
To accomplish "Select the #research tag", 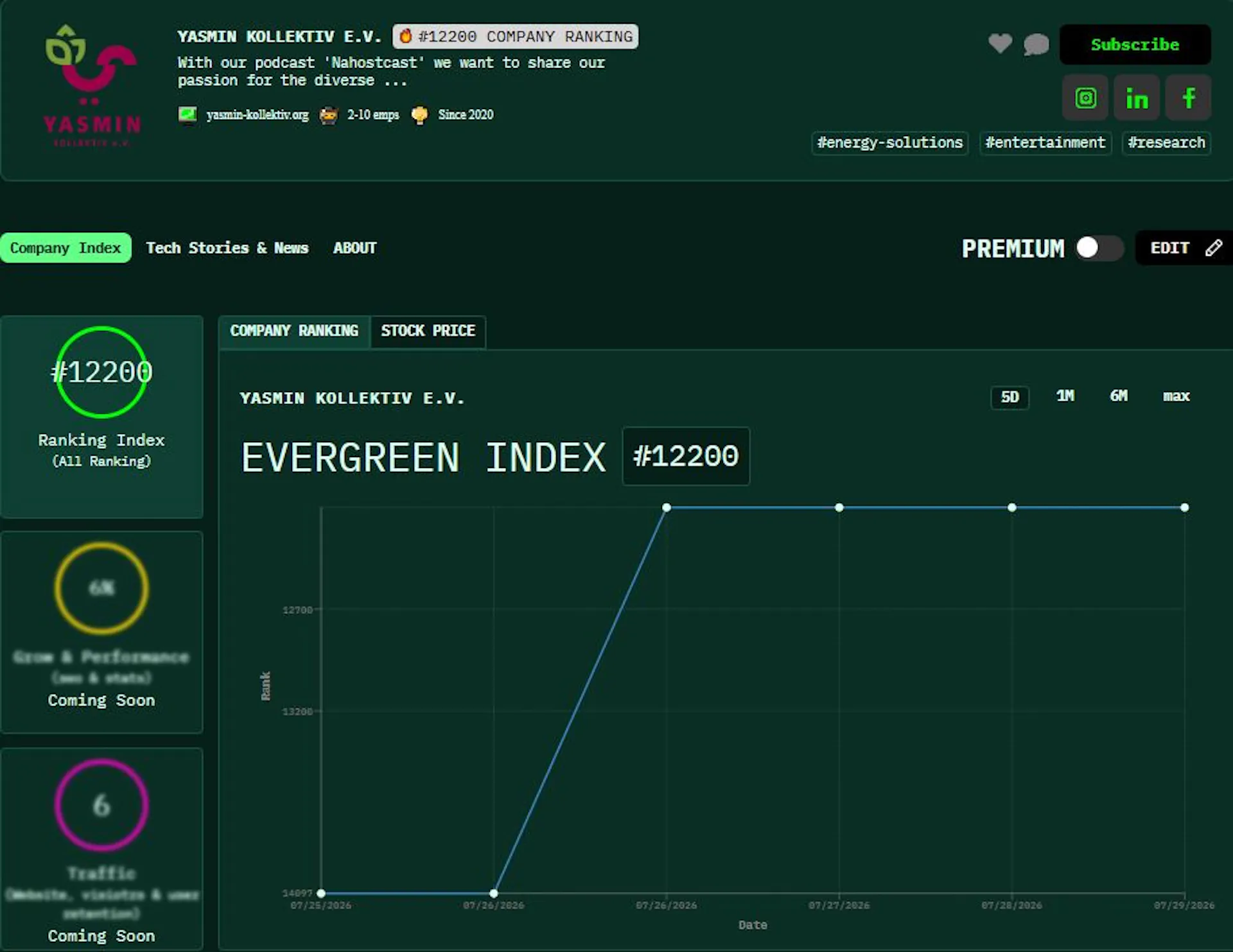I will 1166,143.
